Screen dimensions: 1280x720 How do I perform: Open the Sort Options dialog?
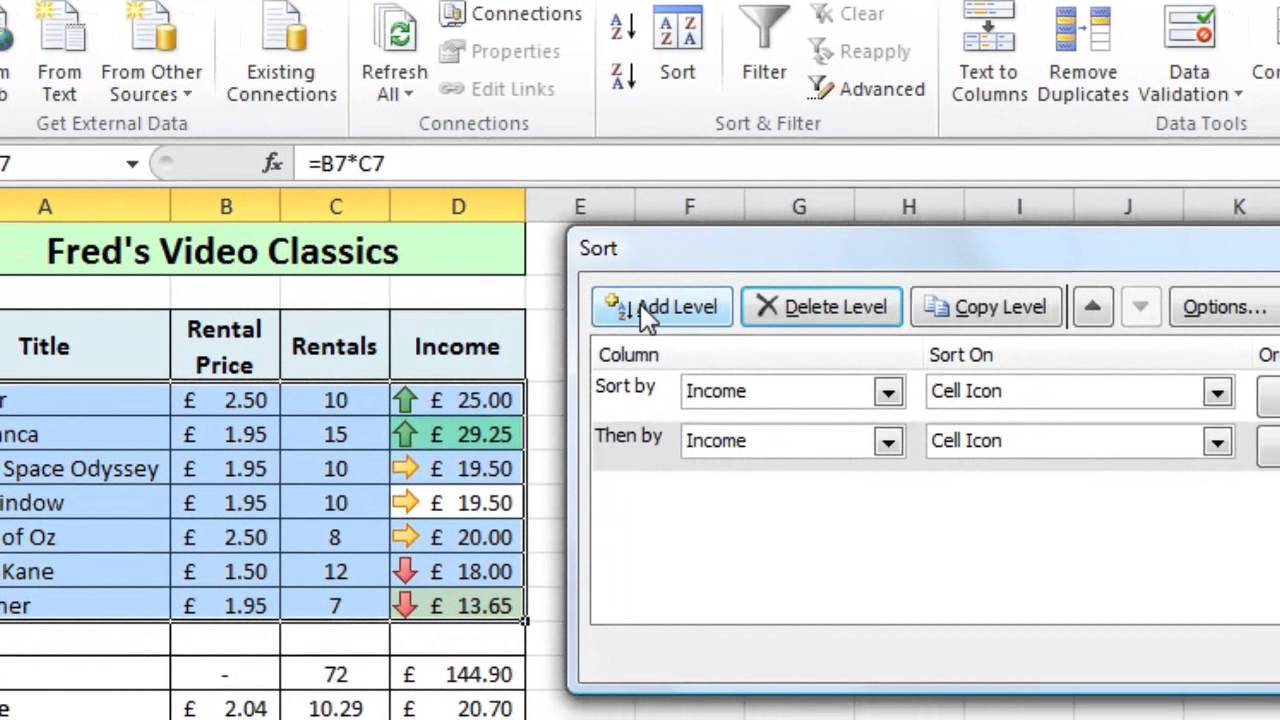[1223, 307]
